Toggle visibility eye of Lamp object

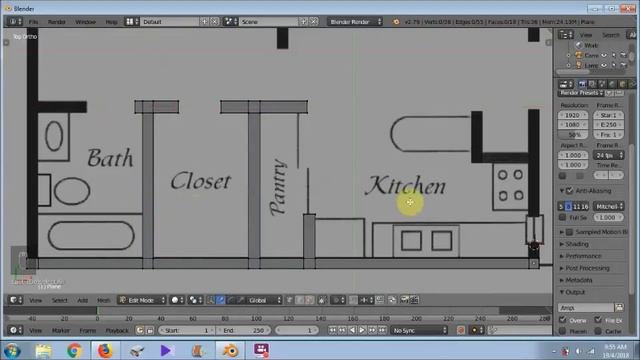(604, 65)
